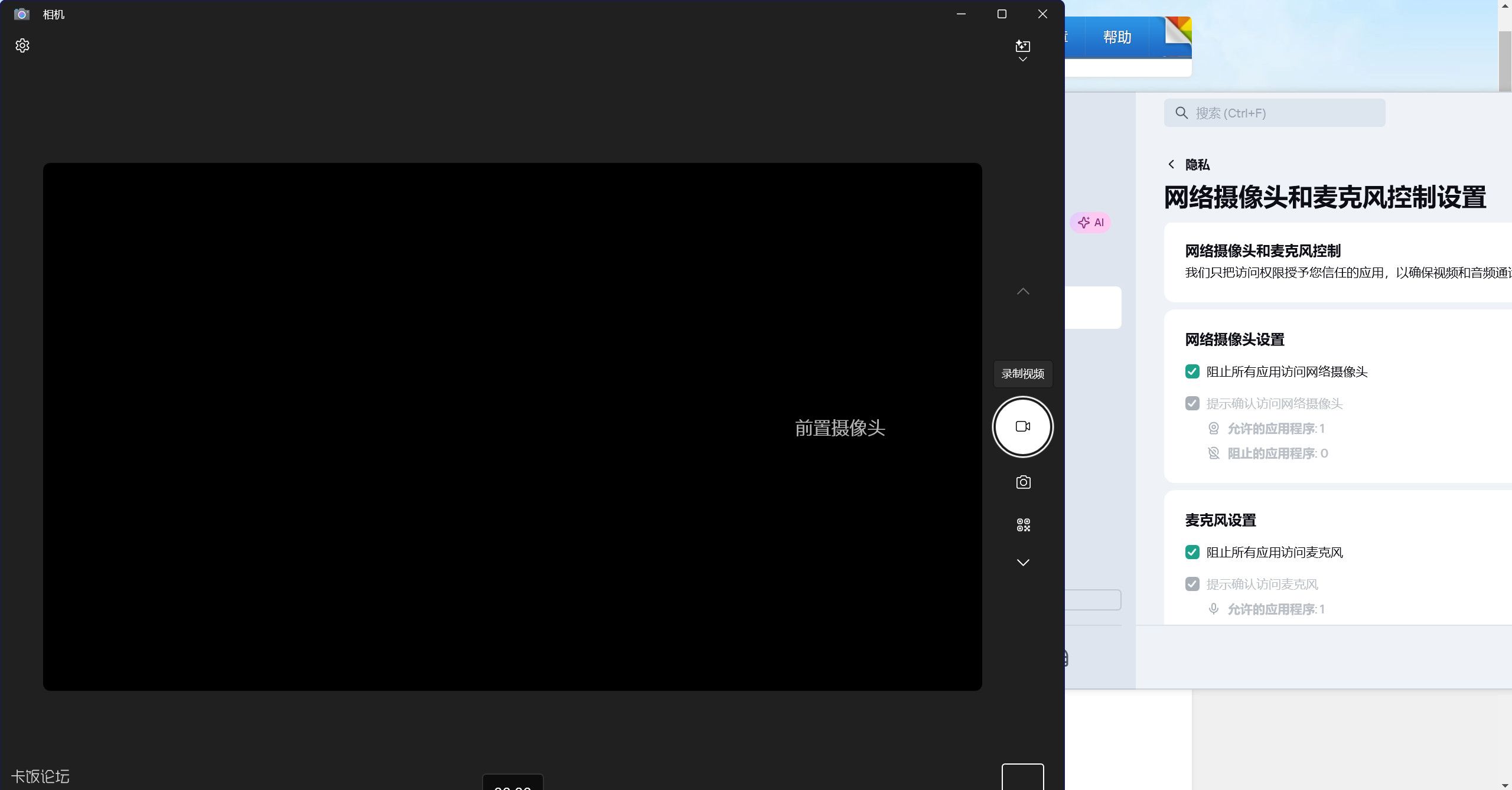The height and width of the screenshot is (790, 1512).
Task: Click the 网络摄像头设置 heading
Action: pos(1234,339)
